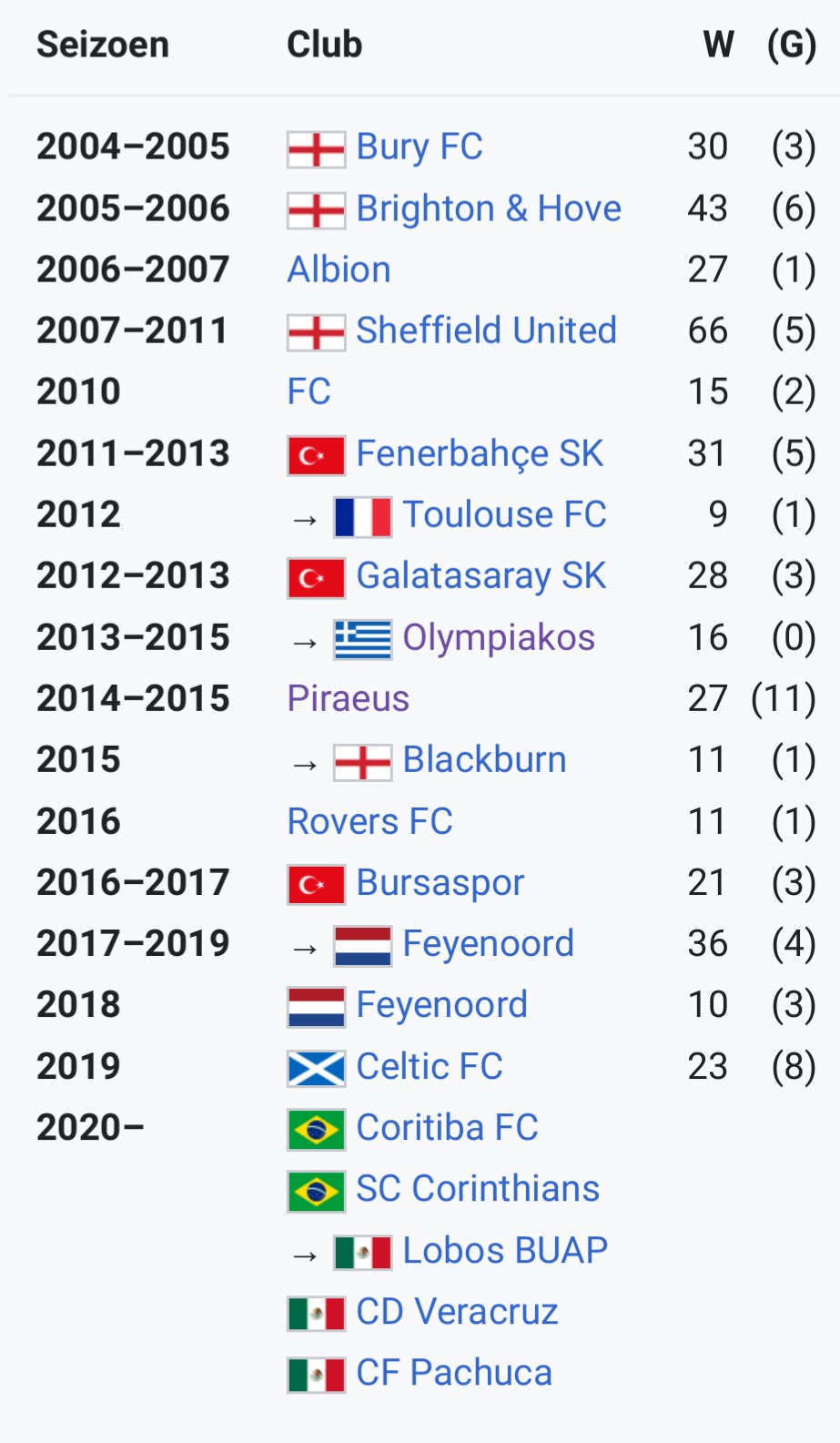Viewport: 840px width, 1443px height.
Task: Follow the Celtic FC link
Action: coord(430,1067)
